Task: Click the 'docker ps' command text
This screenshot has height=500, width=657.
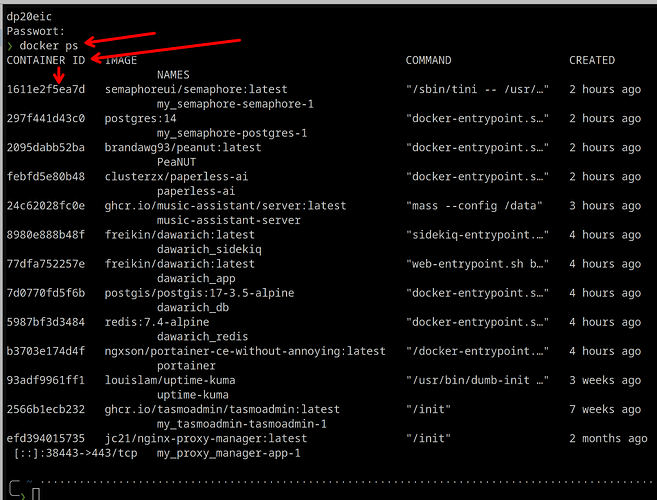Action: click(49, 46)
